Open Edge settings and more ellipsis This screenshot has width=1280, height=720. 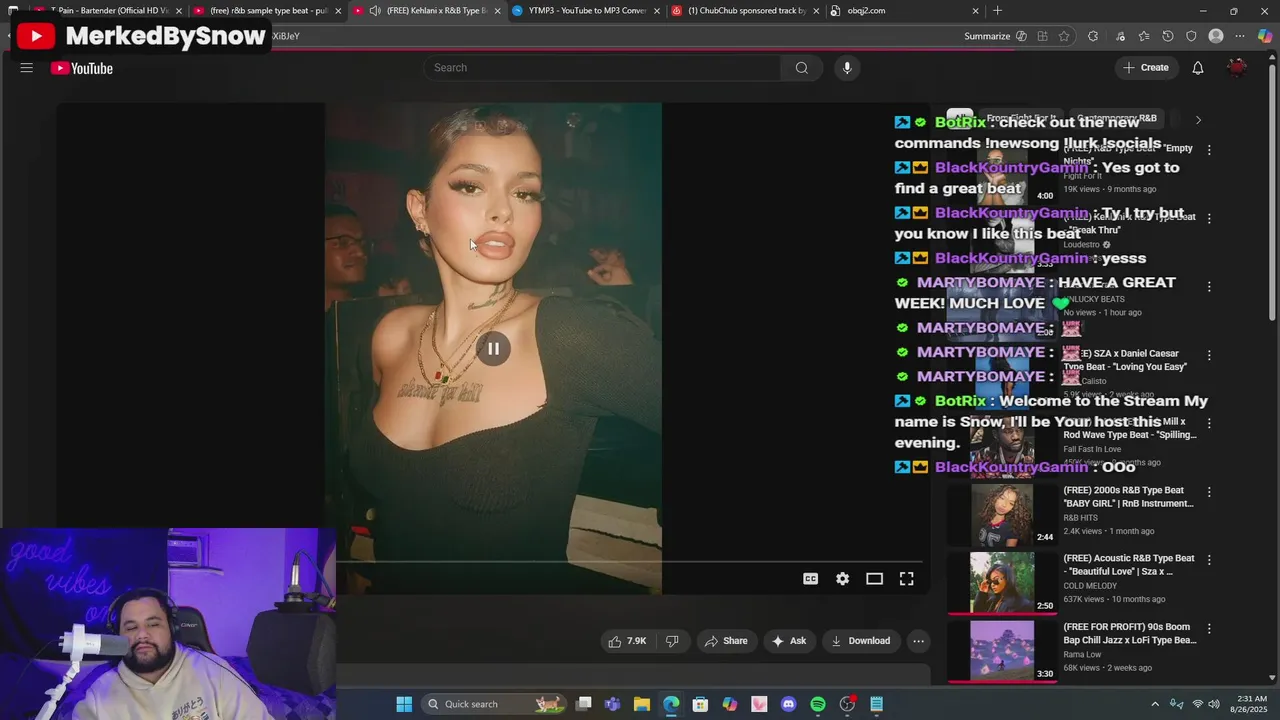point(1241,36)
